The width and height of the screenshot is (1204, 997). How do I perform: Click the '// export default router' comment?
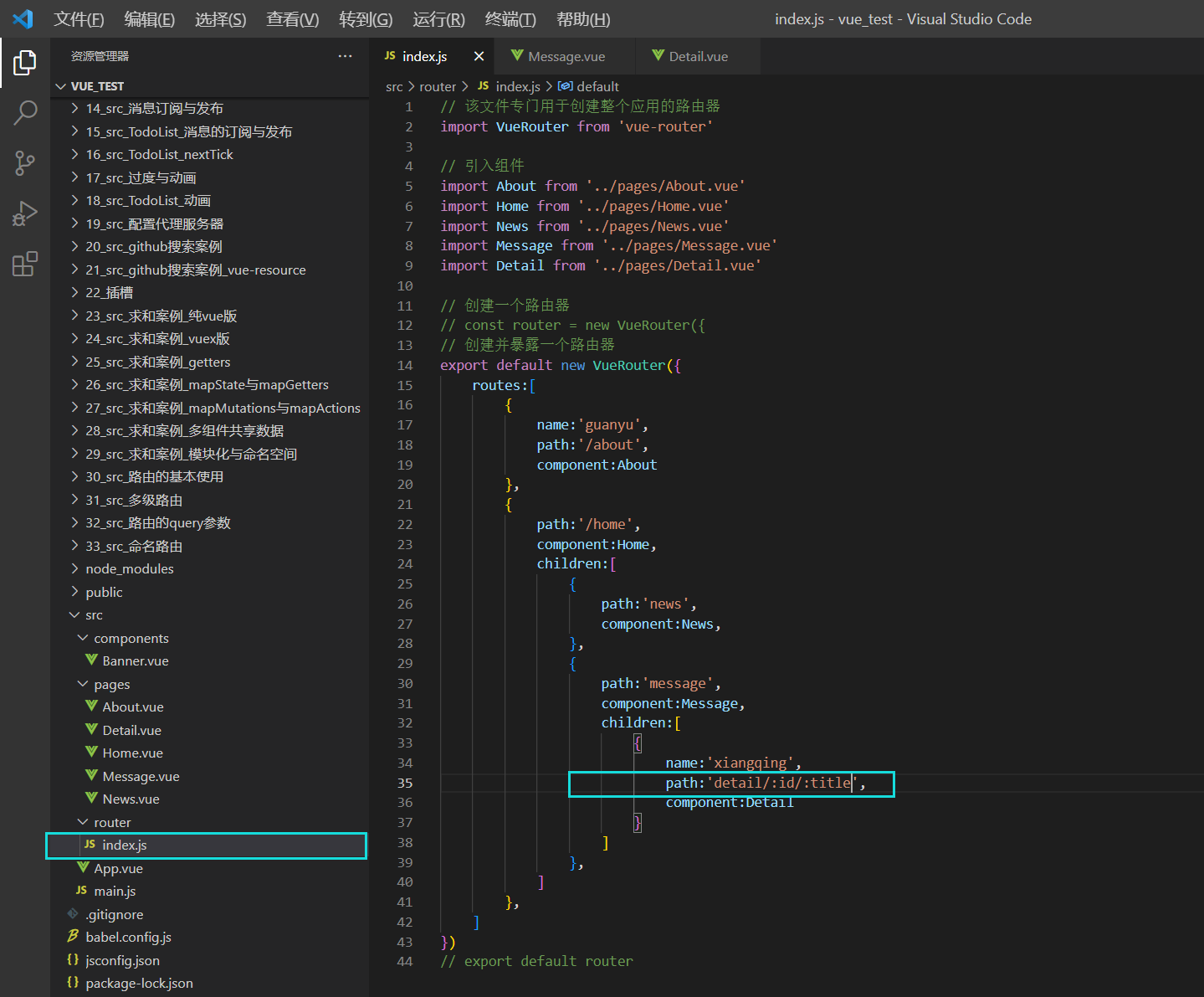click(x=536, y=961)
